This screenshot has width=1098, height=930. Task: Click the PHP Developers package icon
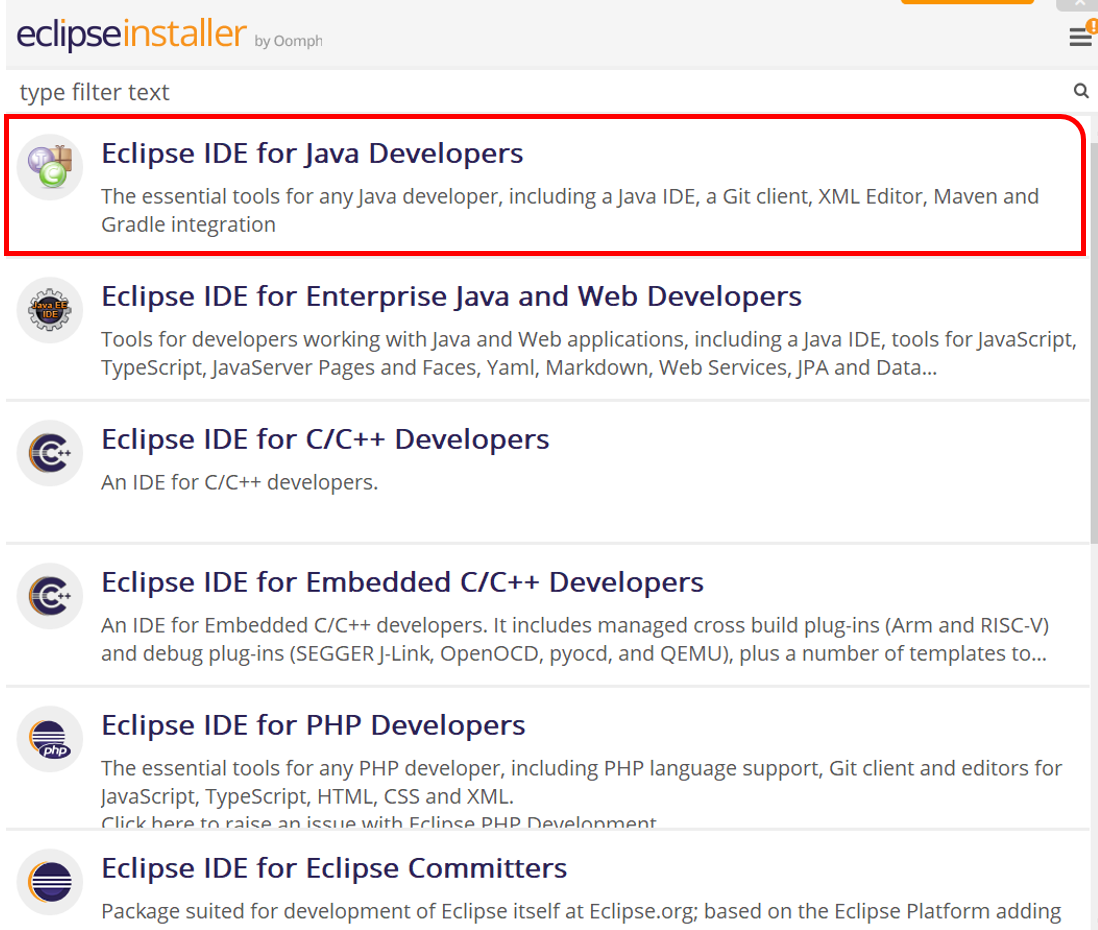point(50,739)
